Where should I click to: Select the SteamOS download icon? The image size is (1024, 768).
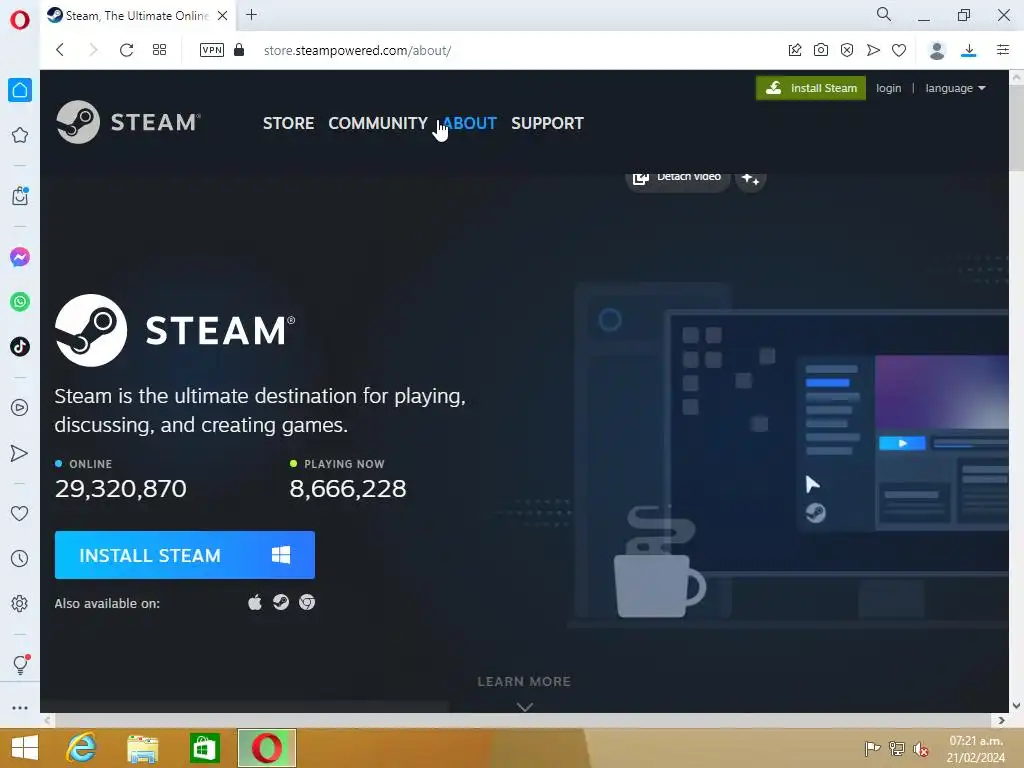coord(281,602)
